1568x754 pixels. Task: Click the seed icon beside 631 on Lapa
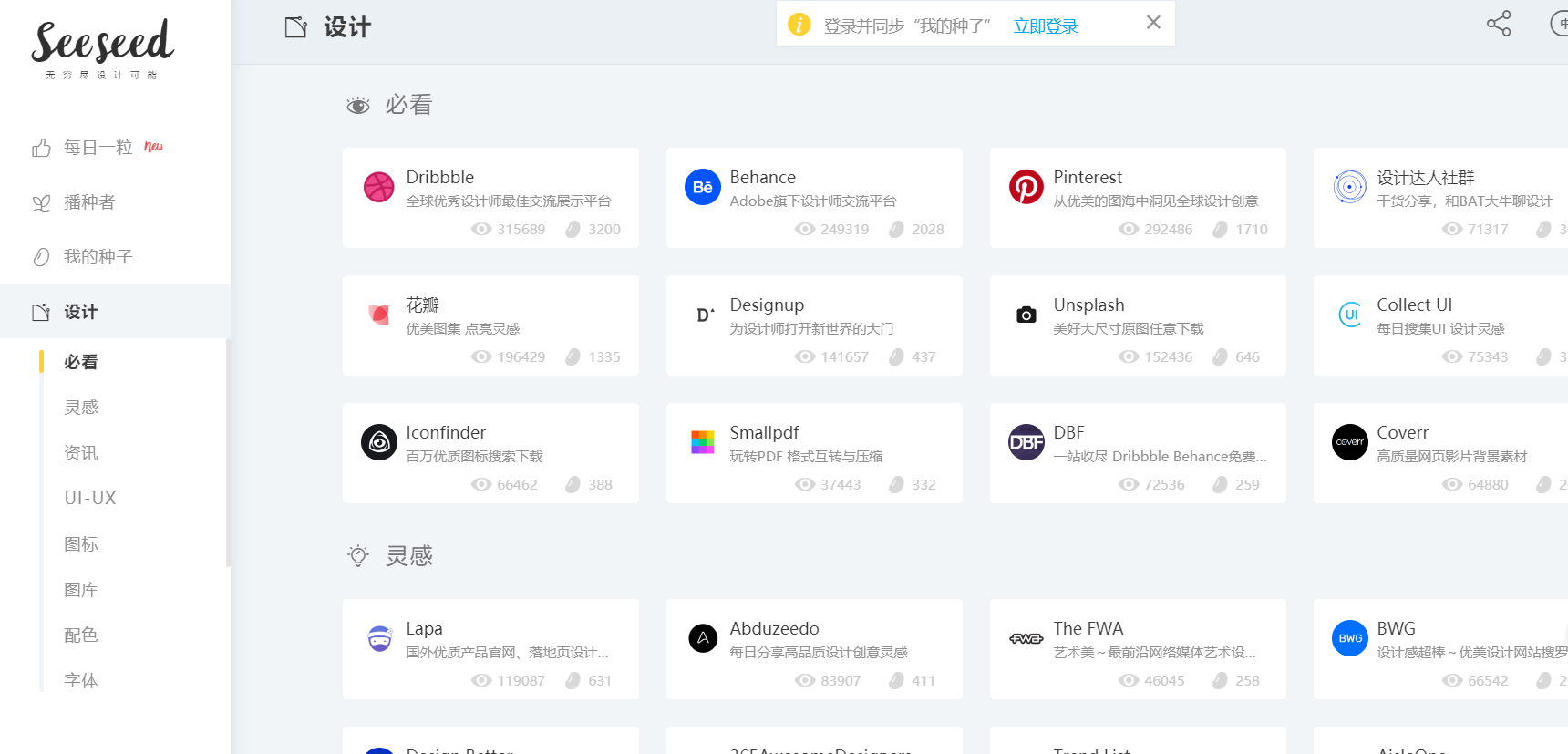(573, 680)
